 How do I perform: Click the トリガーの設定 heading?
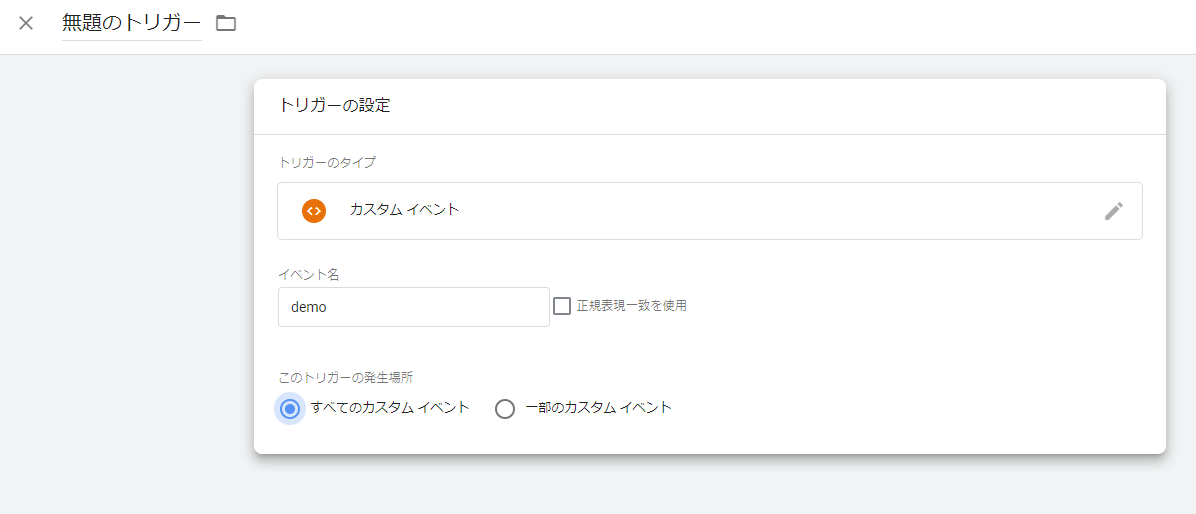tap(335, 106)
